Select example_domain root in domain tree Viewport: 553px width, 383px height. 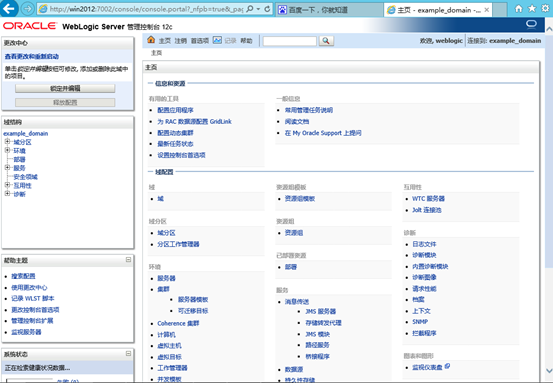pyautogui.click(x=25, y=133)
